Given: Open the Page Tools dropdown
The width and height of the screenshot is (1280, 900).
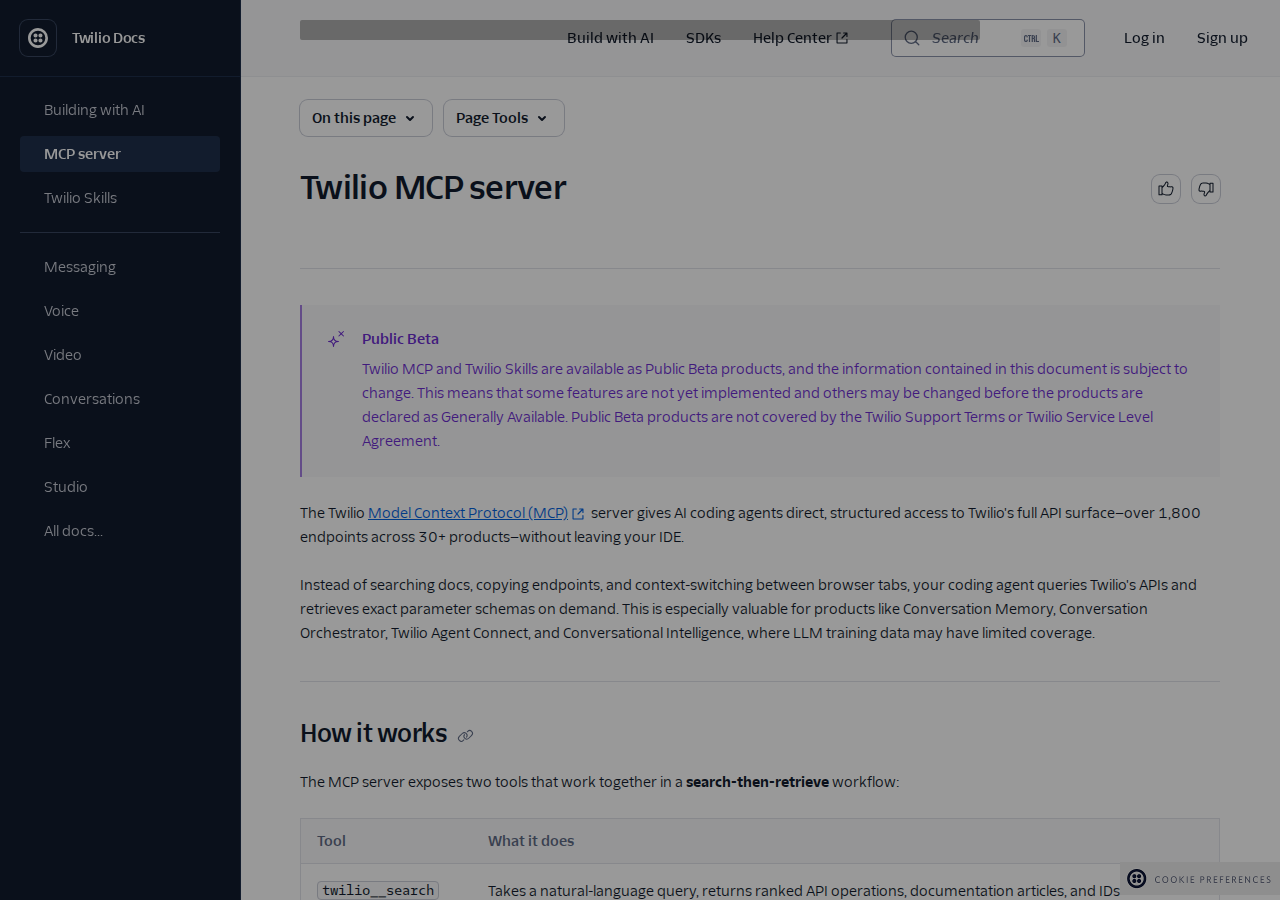Looking at the screenshot, I should click(504, 118).
